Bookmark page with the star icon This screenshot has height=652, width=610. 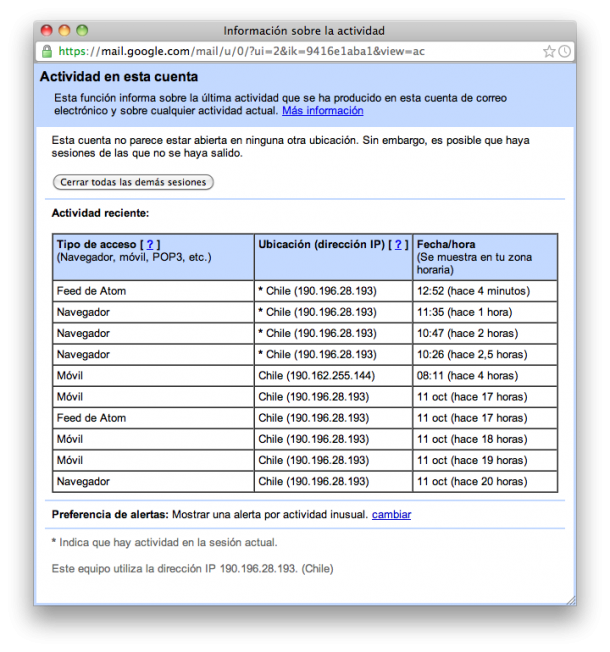(549, 51)
